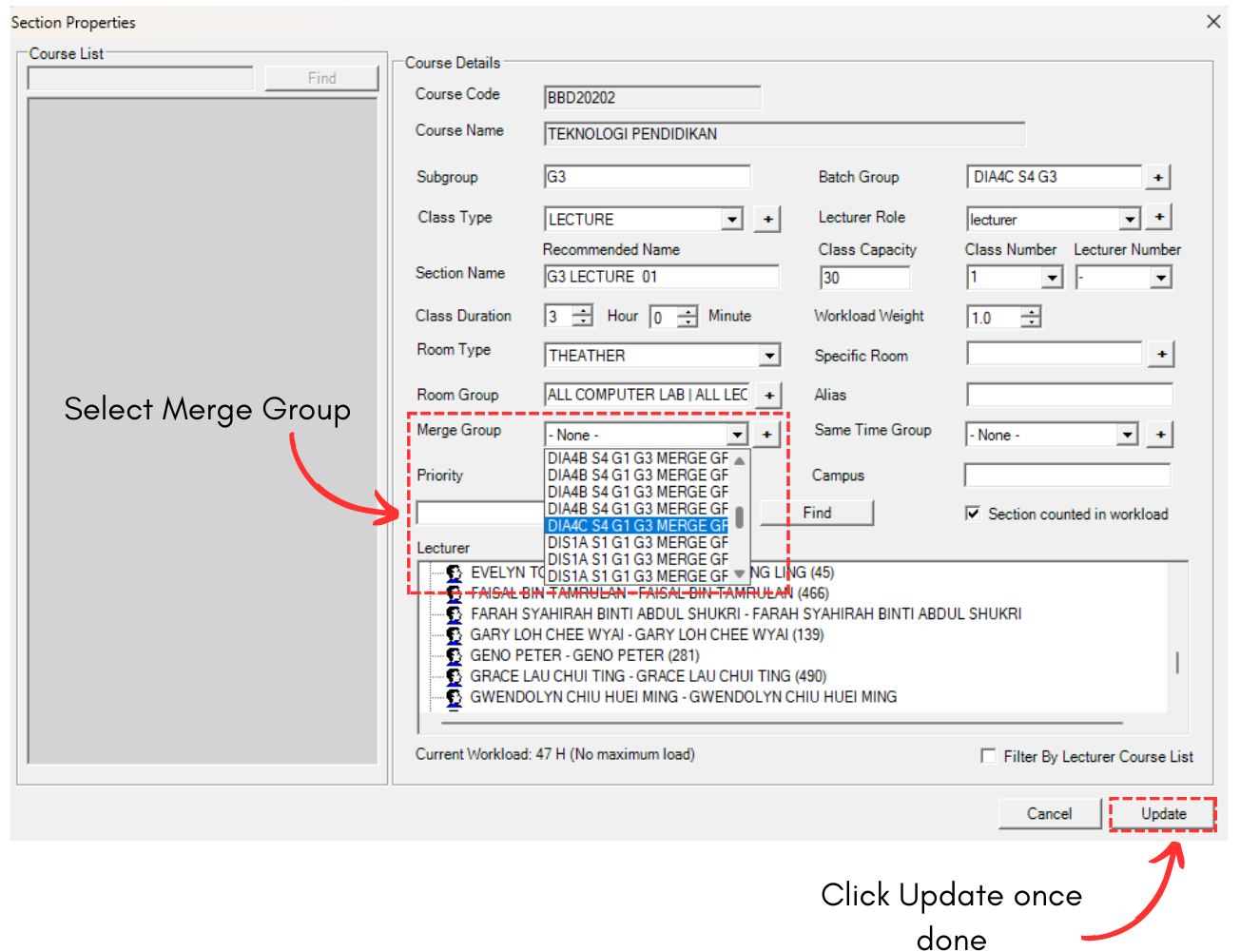
Task: Open the Class Type dropdown
Action: [x=731, y=220]
